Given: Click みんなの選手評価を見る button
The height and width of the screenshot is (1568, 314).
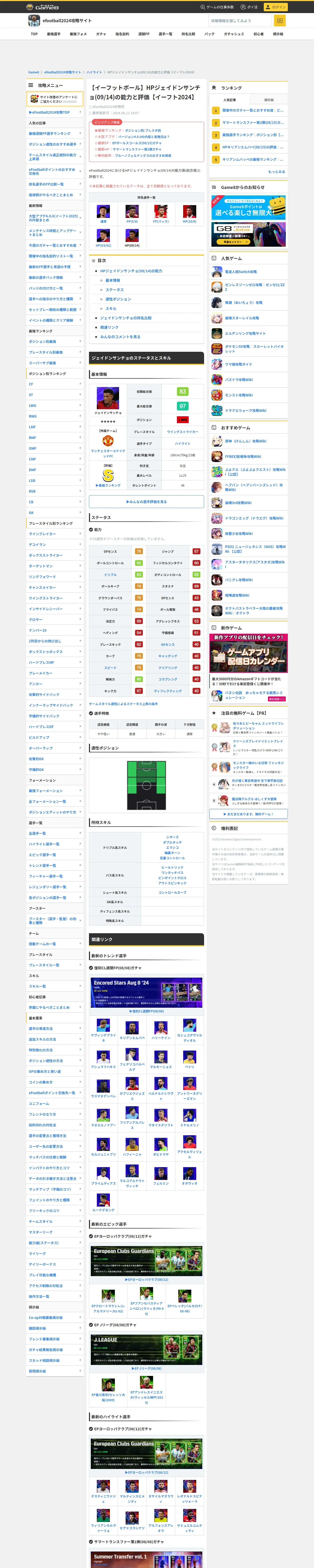Looking at the screenshot, I should pos(146,501).
